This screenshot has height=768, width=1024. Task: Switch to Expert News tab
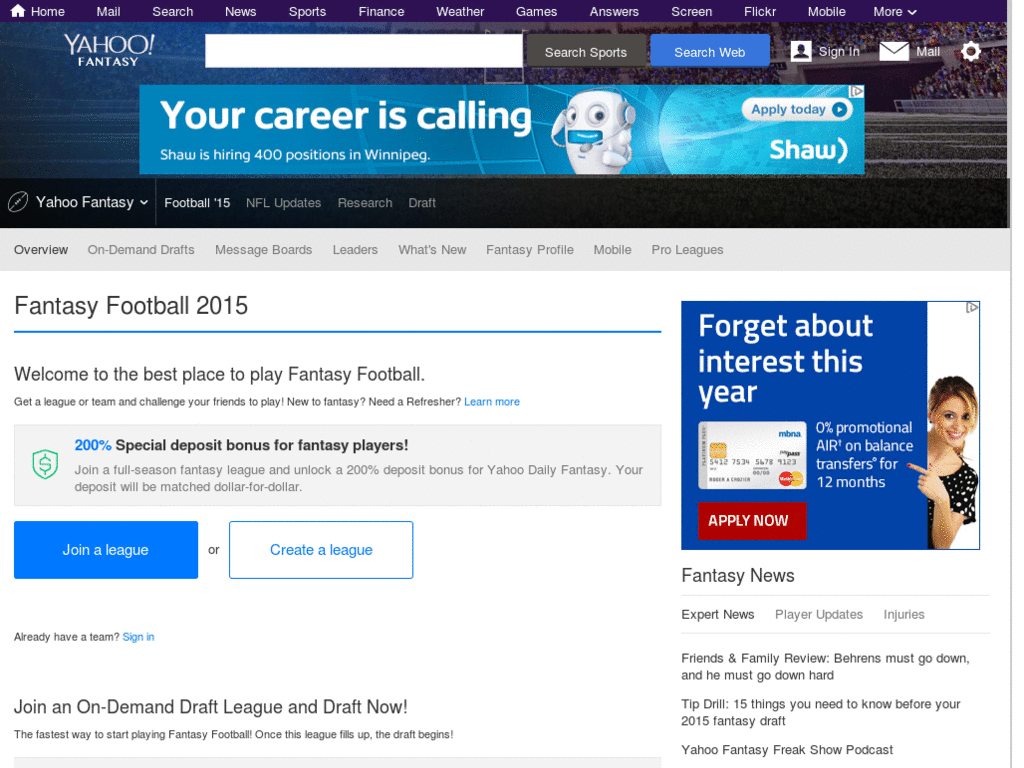point(718,615)
